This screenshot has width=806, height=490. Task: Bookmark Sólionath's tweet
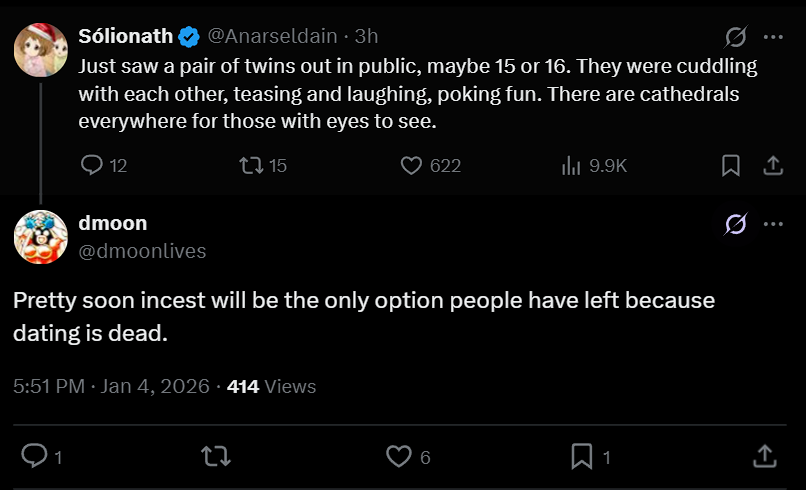tap(731, 165)
